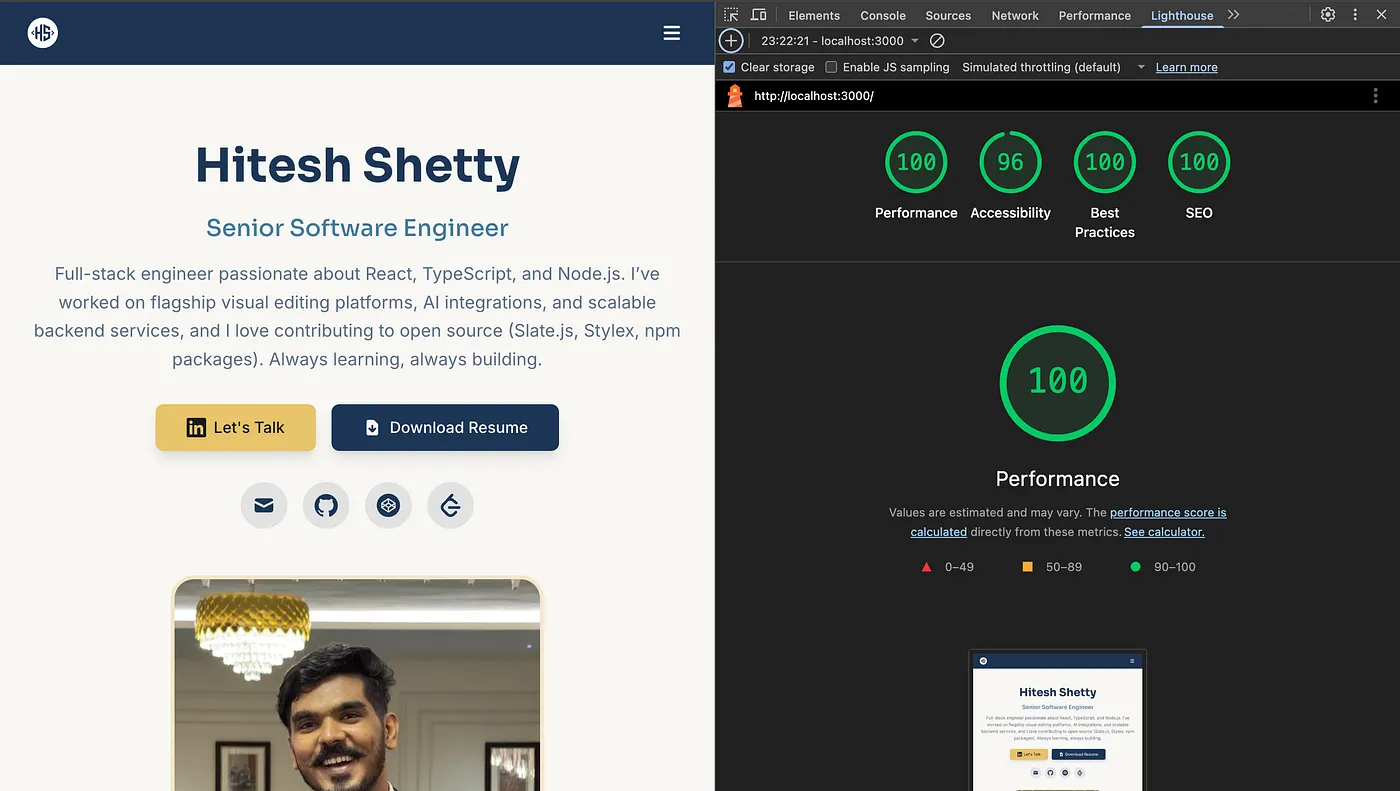Click the email envelope icon

pyautogui.click(x=264, y=506)
